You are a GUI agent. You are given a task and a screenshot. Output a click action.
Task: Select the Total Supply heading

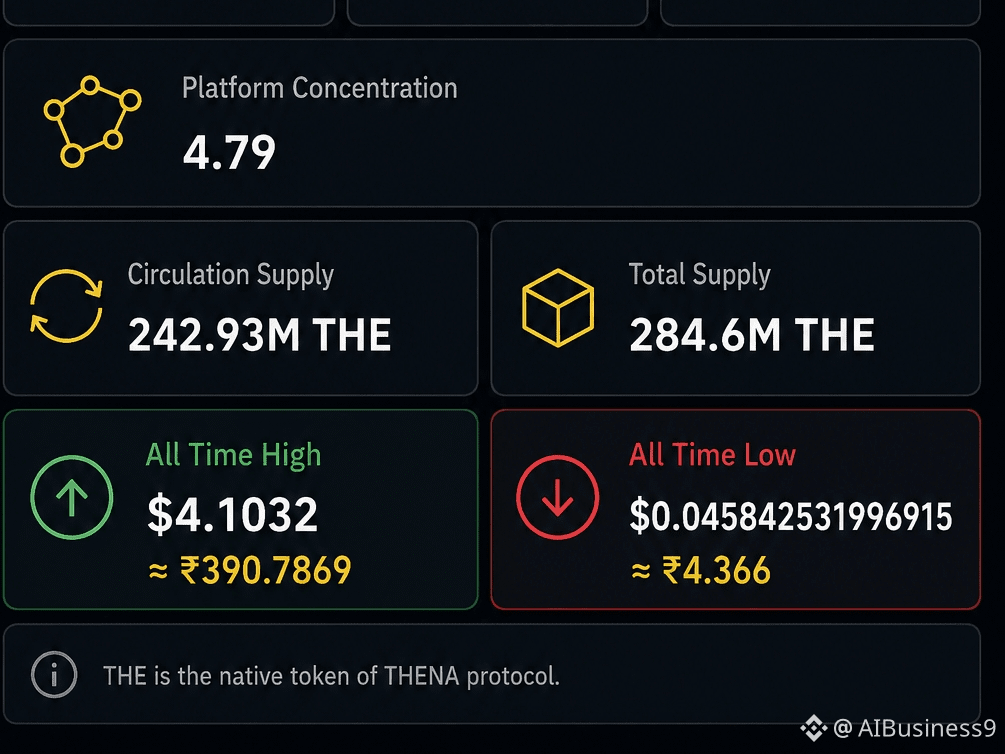699,274
